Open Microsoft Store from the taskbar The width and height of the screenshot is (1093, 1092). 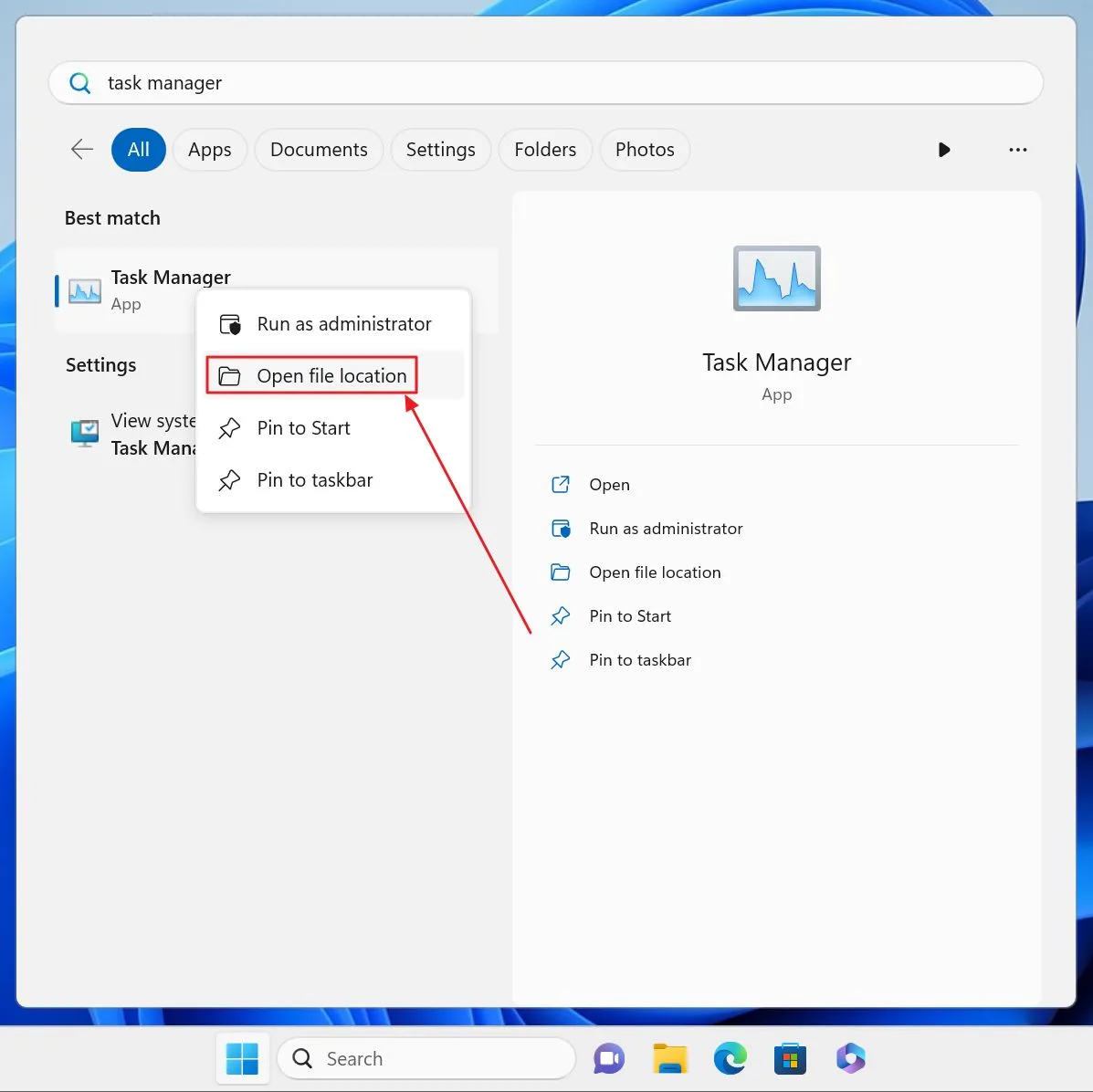coord(790,1058)
